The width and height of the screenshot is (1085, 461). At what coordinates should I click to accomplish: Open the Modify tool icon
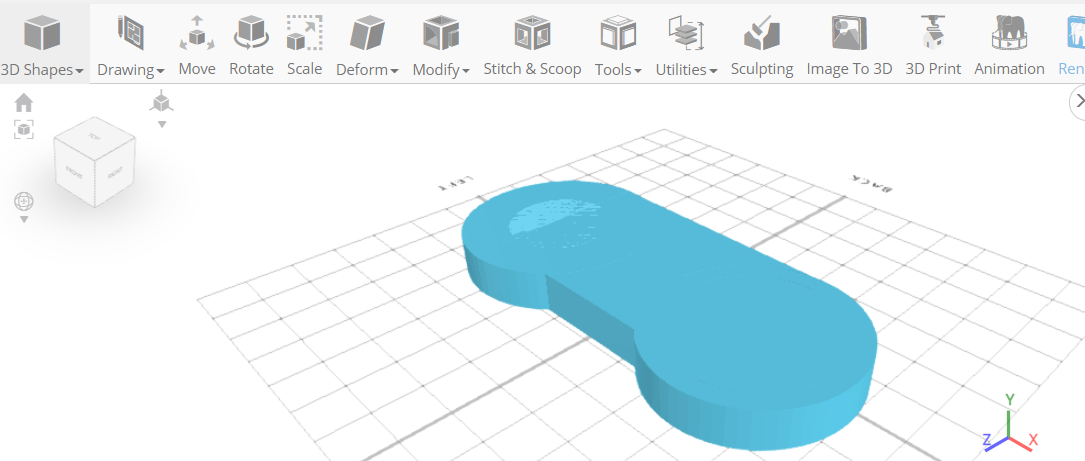[441, 33]
